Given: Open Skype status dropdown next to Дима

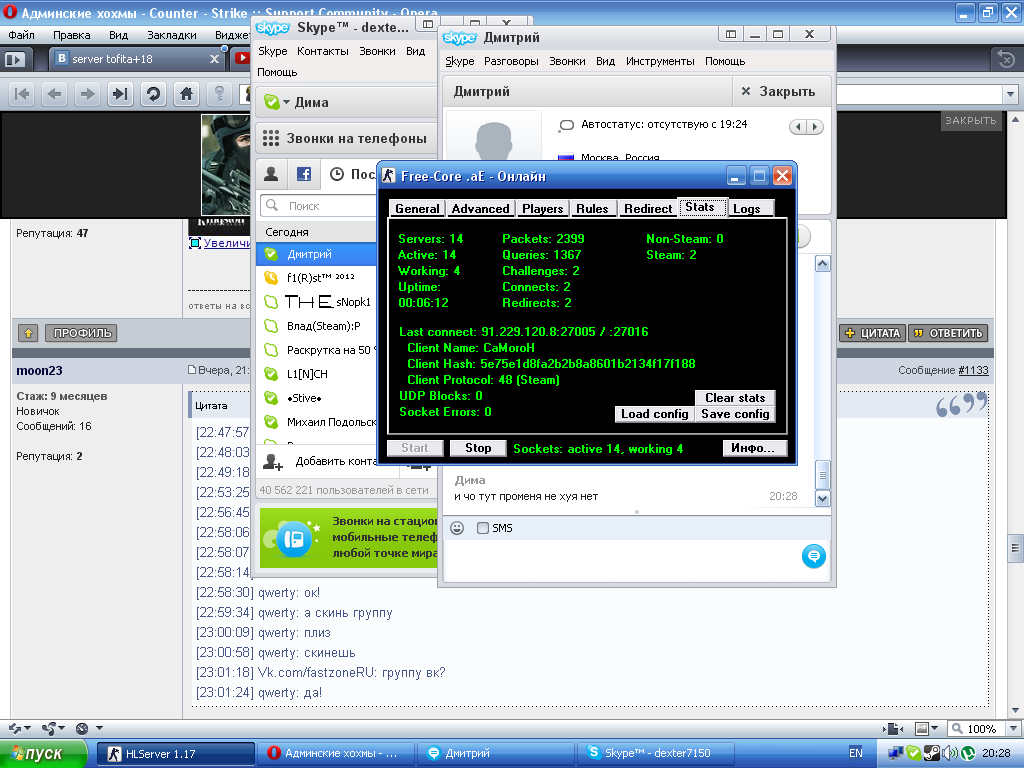Looking at the screenshot, I should [x=286, y=103].
